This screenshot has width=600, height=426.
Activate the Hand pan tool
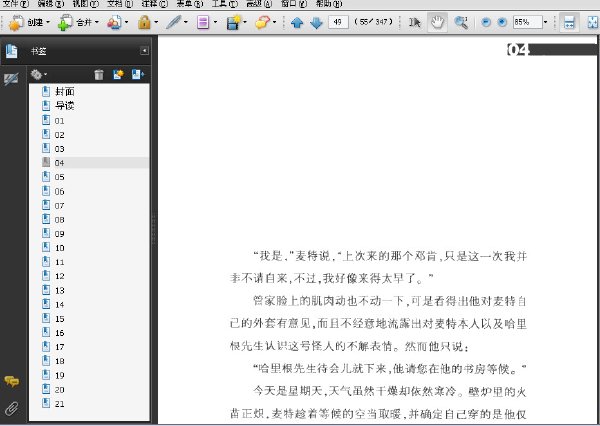437,23
